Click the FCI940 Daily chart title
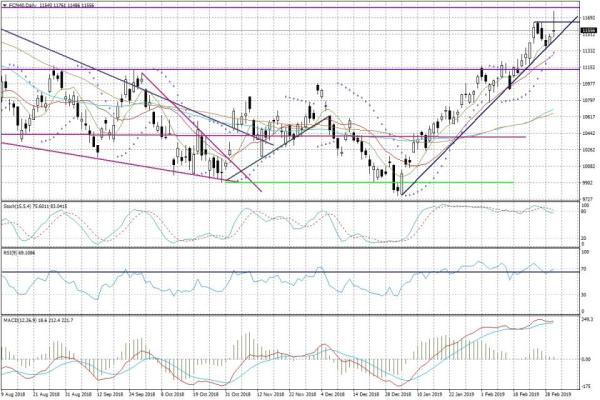Viewport: 600px width, 400px height. pos(30,6)
